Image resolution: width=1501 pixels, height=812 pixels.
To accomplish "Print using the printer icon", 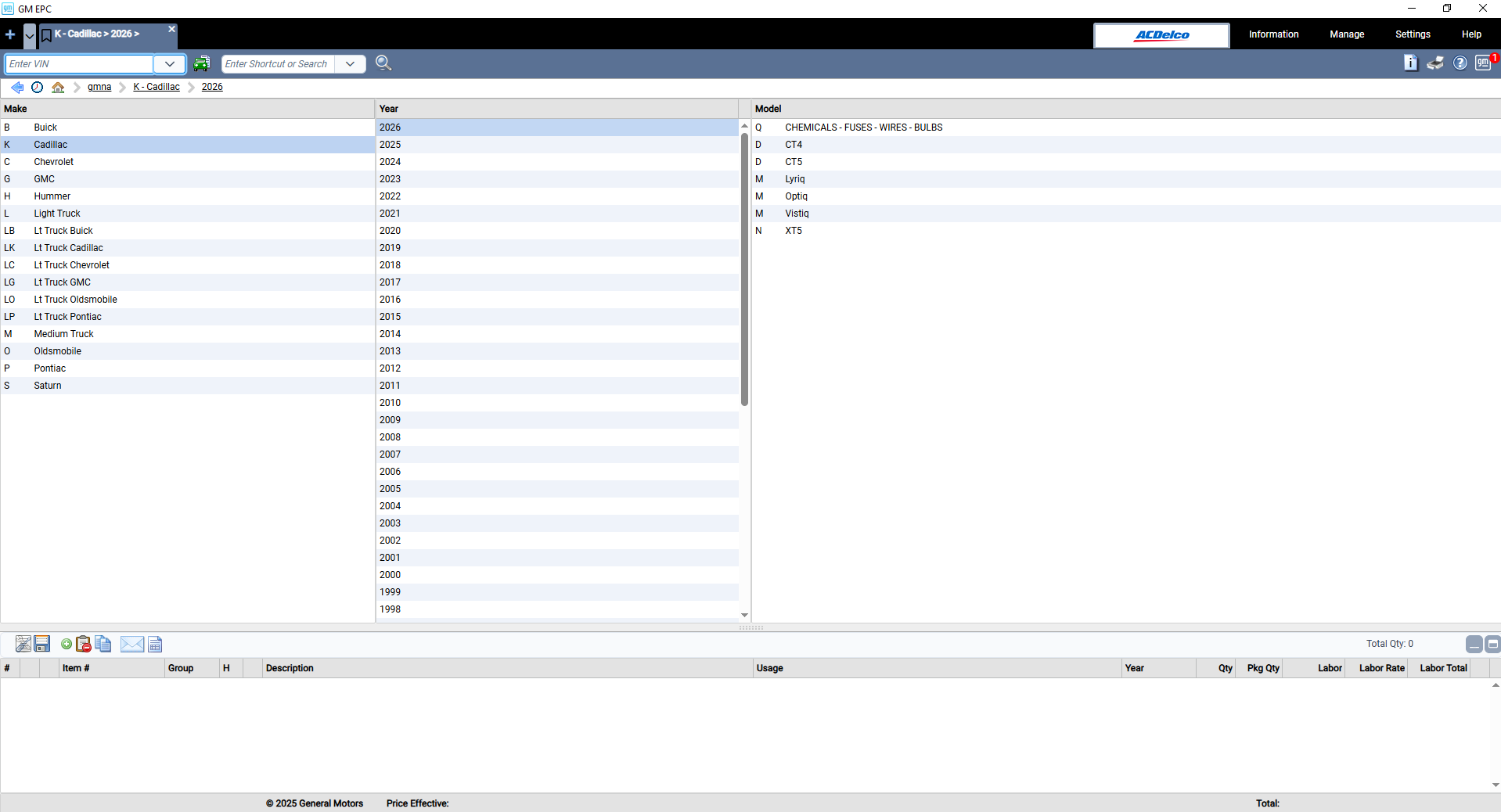I will click(x=1436, y=63).
